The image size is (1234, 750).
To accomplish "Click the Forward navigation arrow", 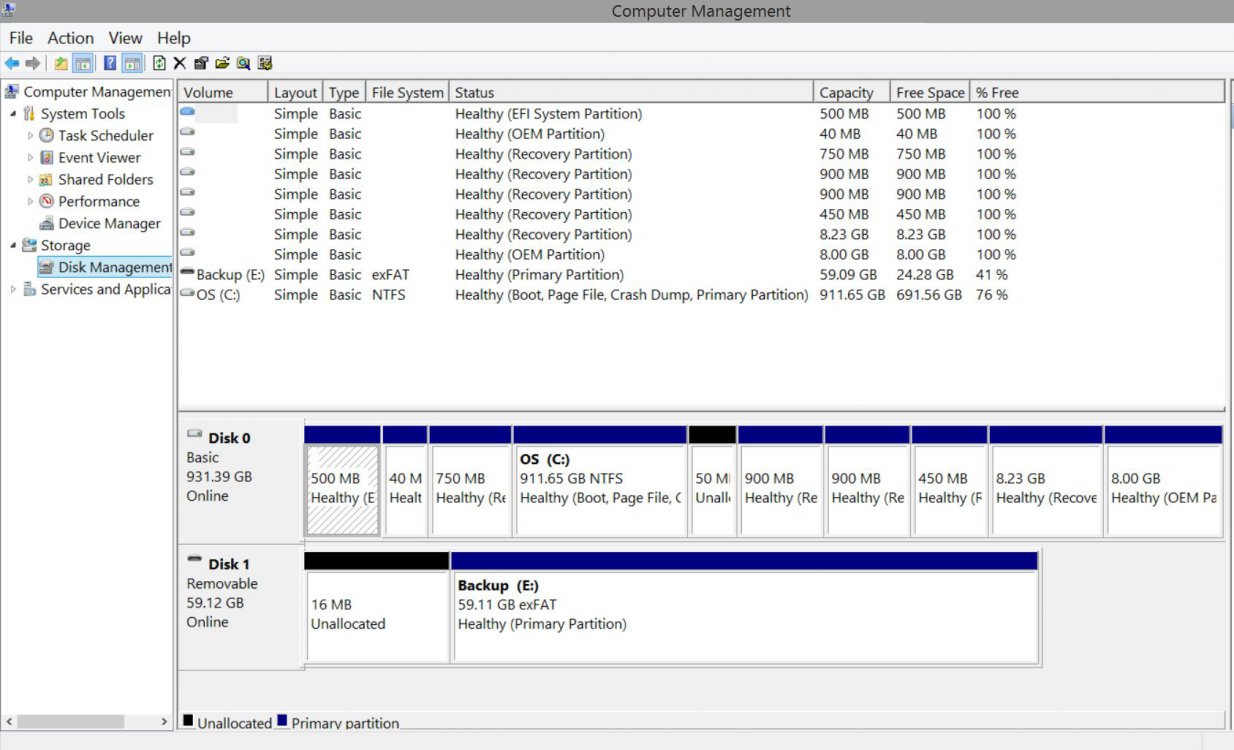I will tap(31, 62).
